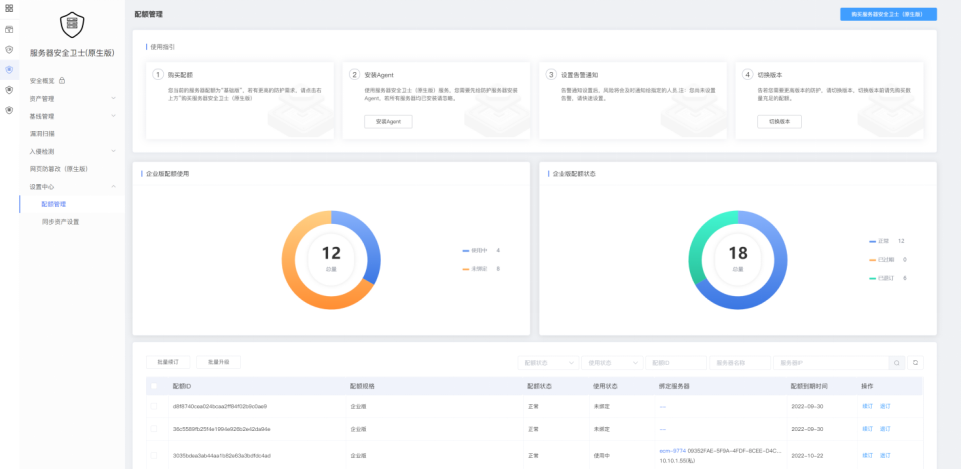Click the orange 未绑定 legend swatch
This screenshot has height=469, width=961.
point(466,269)
